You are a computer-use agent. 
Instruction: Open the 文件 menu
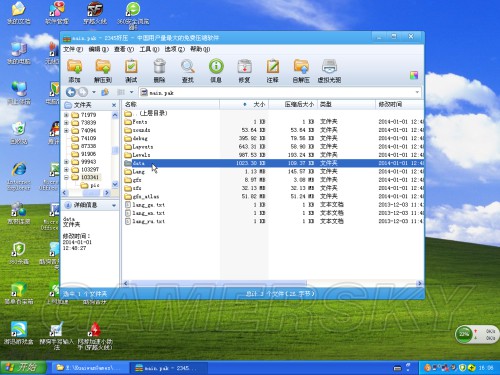pos(73,49)
